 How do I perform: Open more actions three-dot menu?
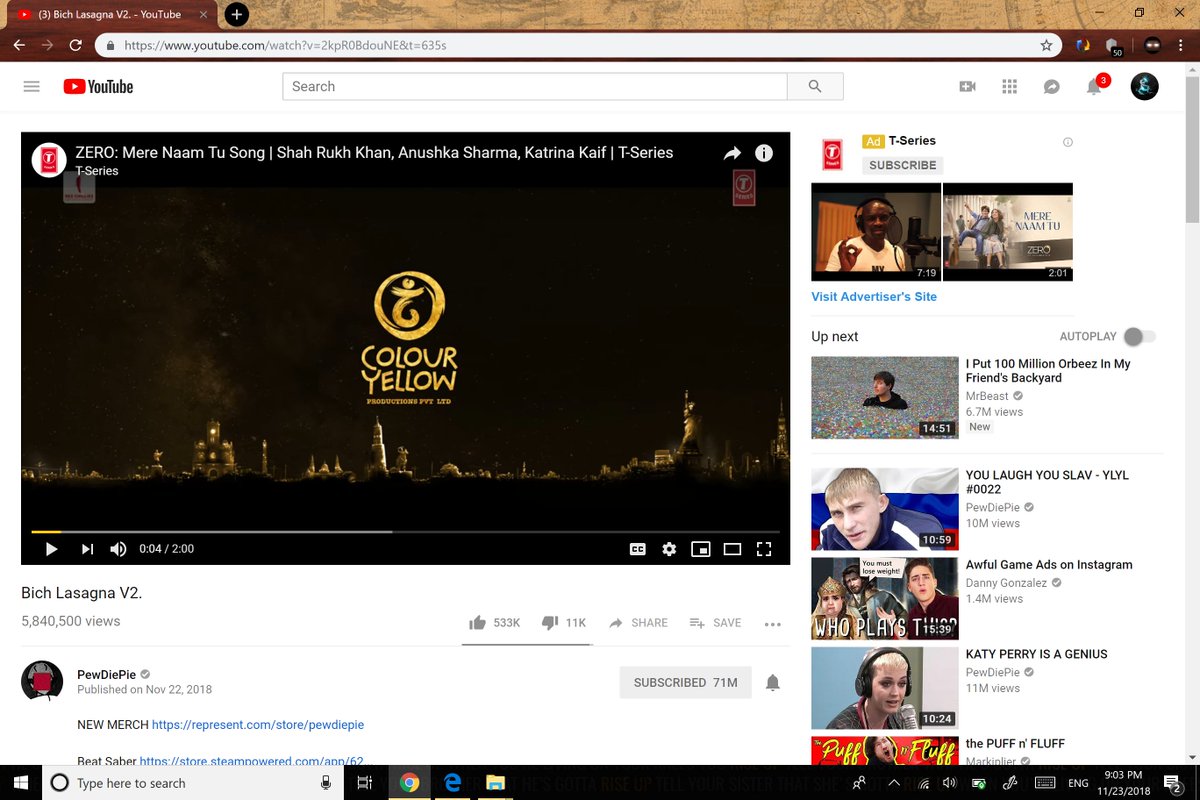[772, 624]
